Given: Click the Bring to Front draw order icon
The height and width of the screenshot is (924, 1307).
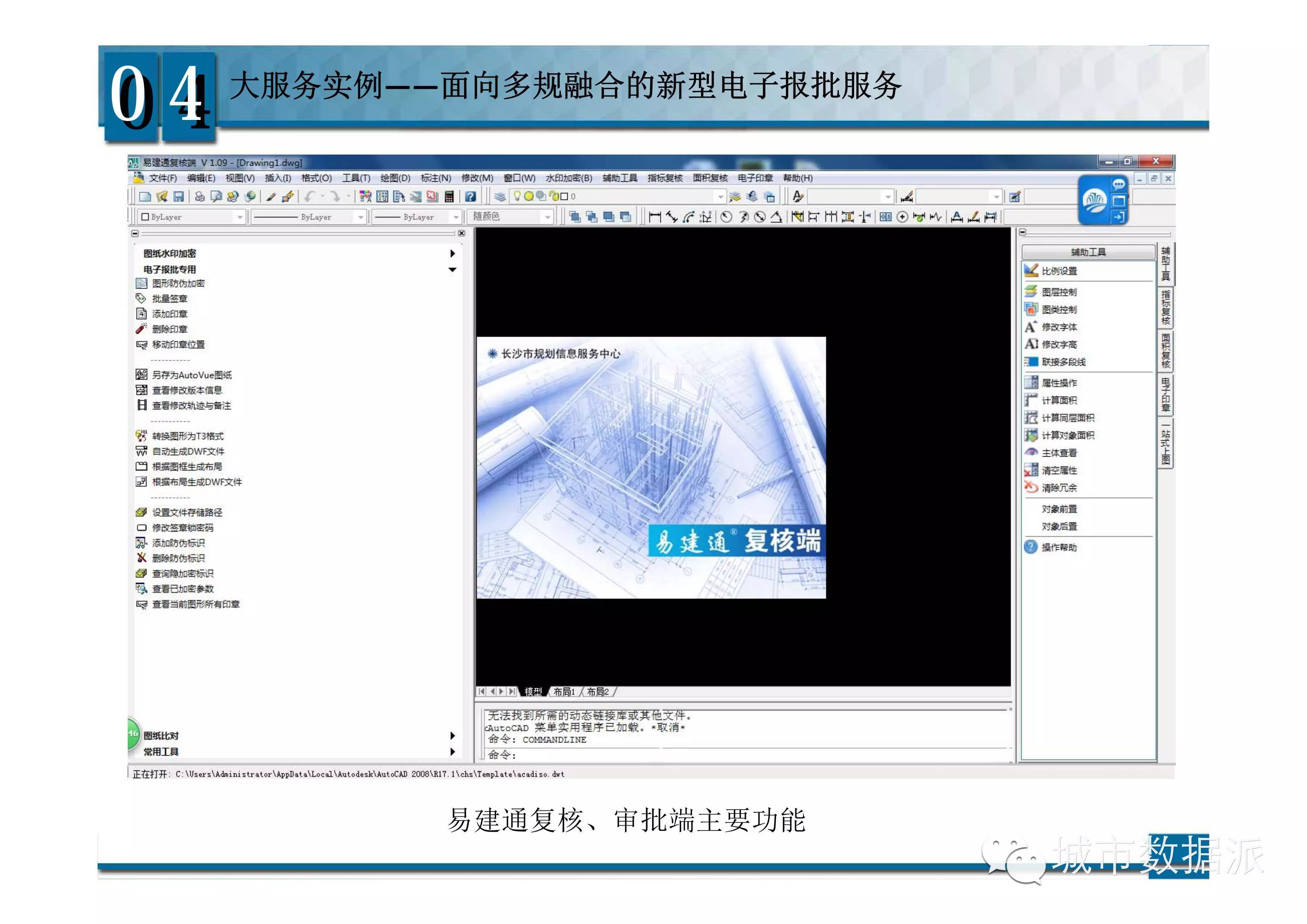Looking at the screenshot, I should [x=575, y=217].
